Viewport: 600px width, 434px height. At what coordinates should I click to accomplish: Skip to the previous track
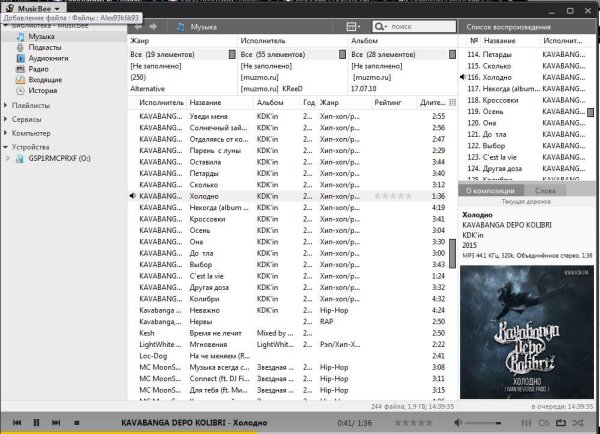coord(17,423)
